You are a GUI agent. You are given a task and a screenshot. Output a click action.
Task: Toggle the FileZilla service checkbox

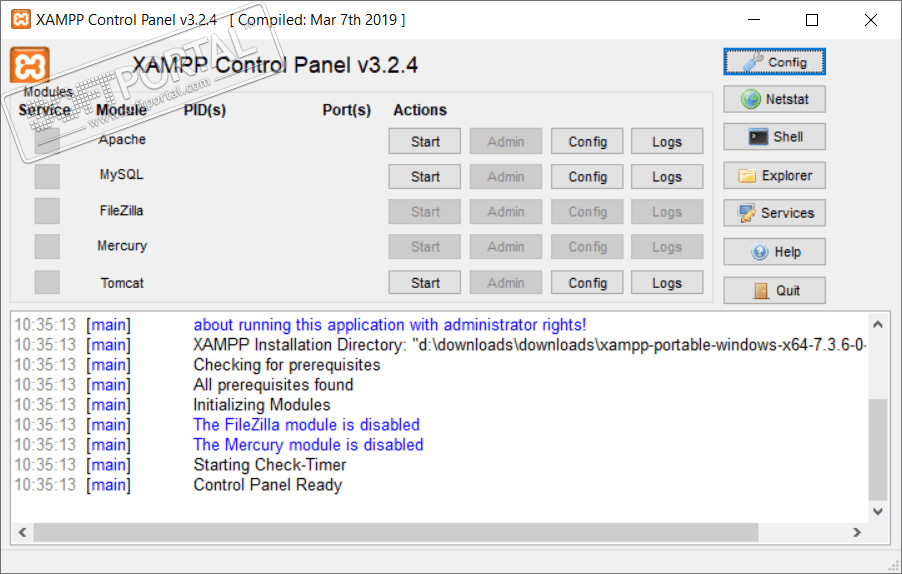point(47,211)
